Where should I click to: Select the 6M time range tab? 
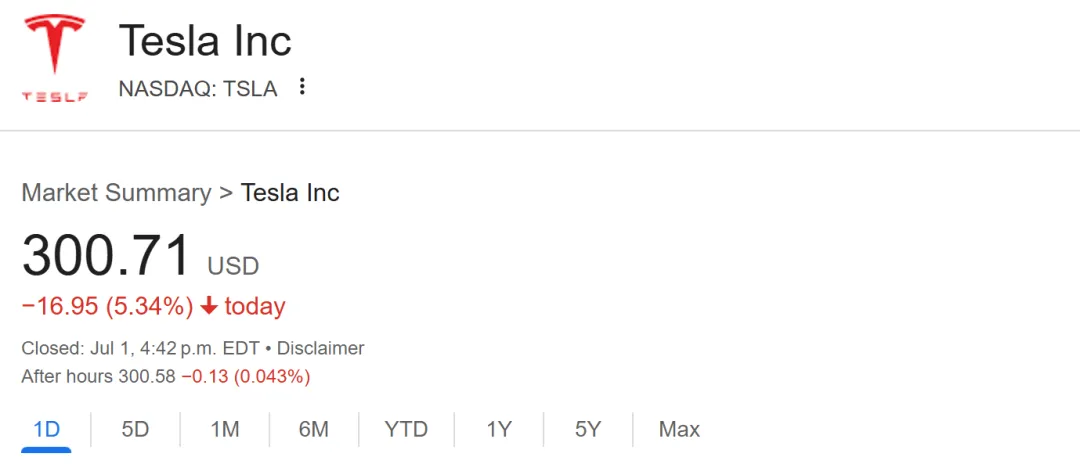[313, 429]
